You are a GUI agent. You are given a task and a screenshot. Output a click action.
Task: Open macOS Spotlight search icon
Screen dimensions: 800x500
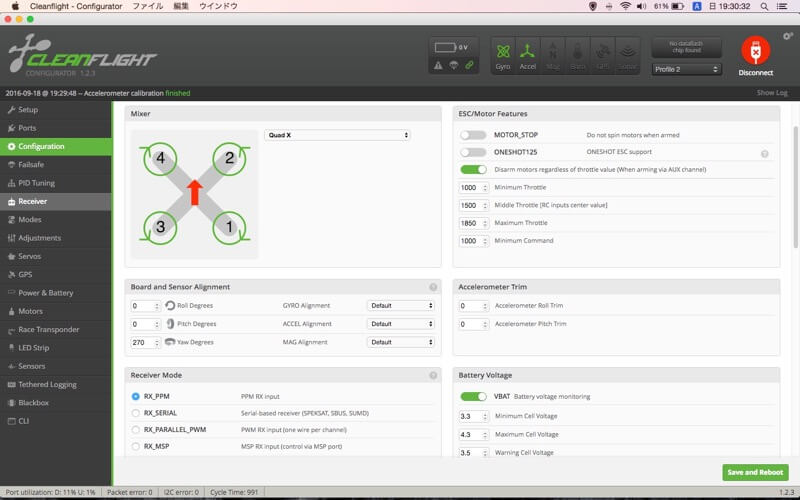tap(764, 6)
